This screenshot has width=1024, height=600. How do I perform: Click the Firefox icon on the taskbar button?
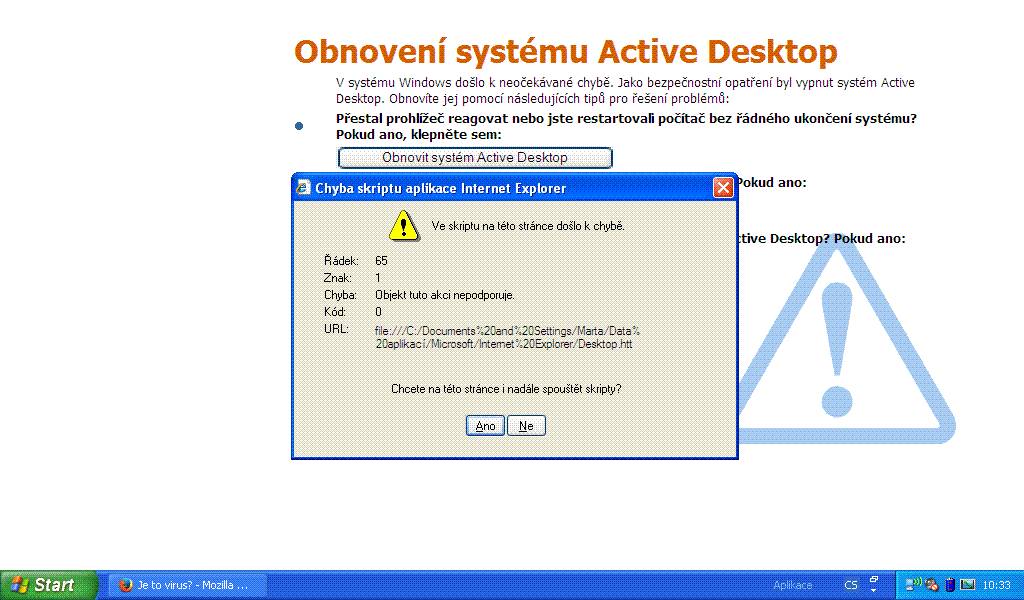pyautogui.click(x=125, y=585)
